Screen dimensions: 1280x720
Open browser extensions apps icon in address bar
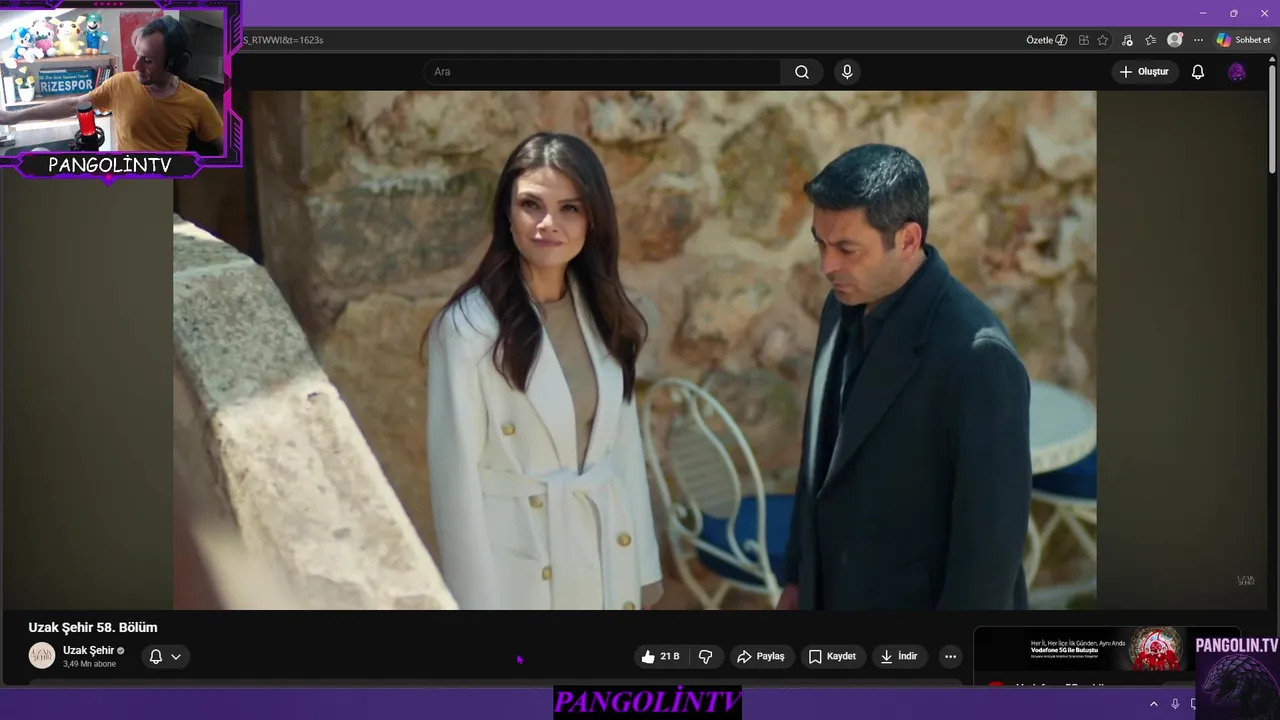click(x=1084, y=40)
